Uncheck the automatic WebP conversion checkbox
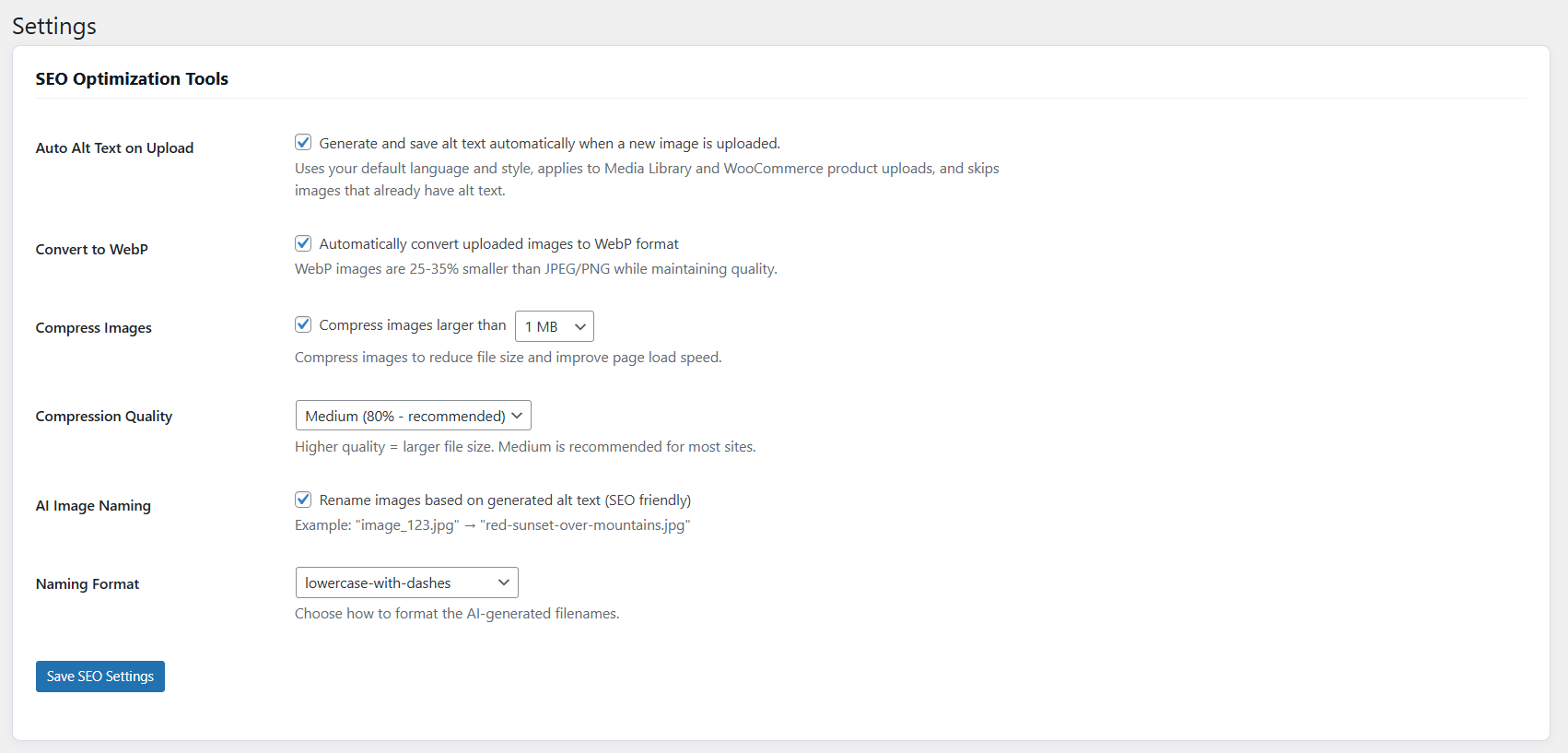The image size is (1568, 753). coord(303,243)
